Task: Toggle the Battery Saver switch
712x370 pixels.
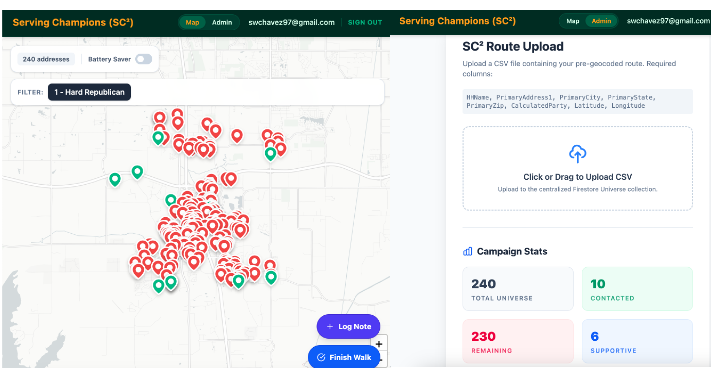Action: tap(143, 59)
